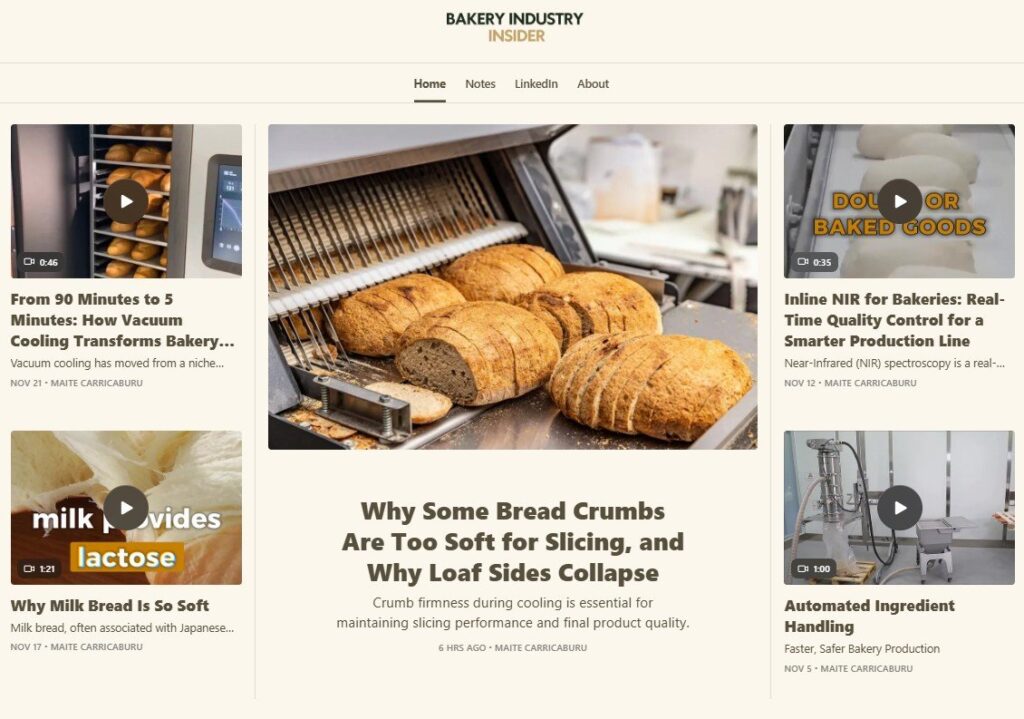Play the milk bread video
1024x719 pixels.
coord(126,507)
